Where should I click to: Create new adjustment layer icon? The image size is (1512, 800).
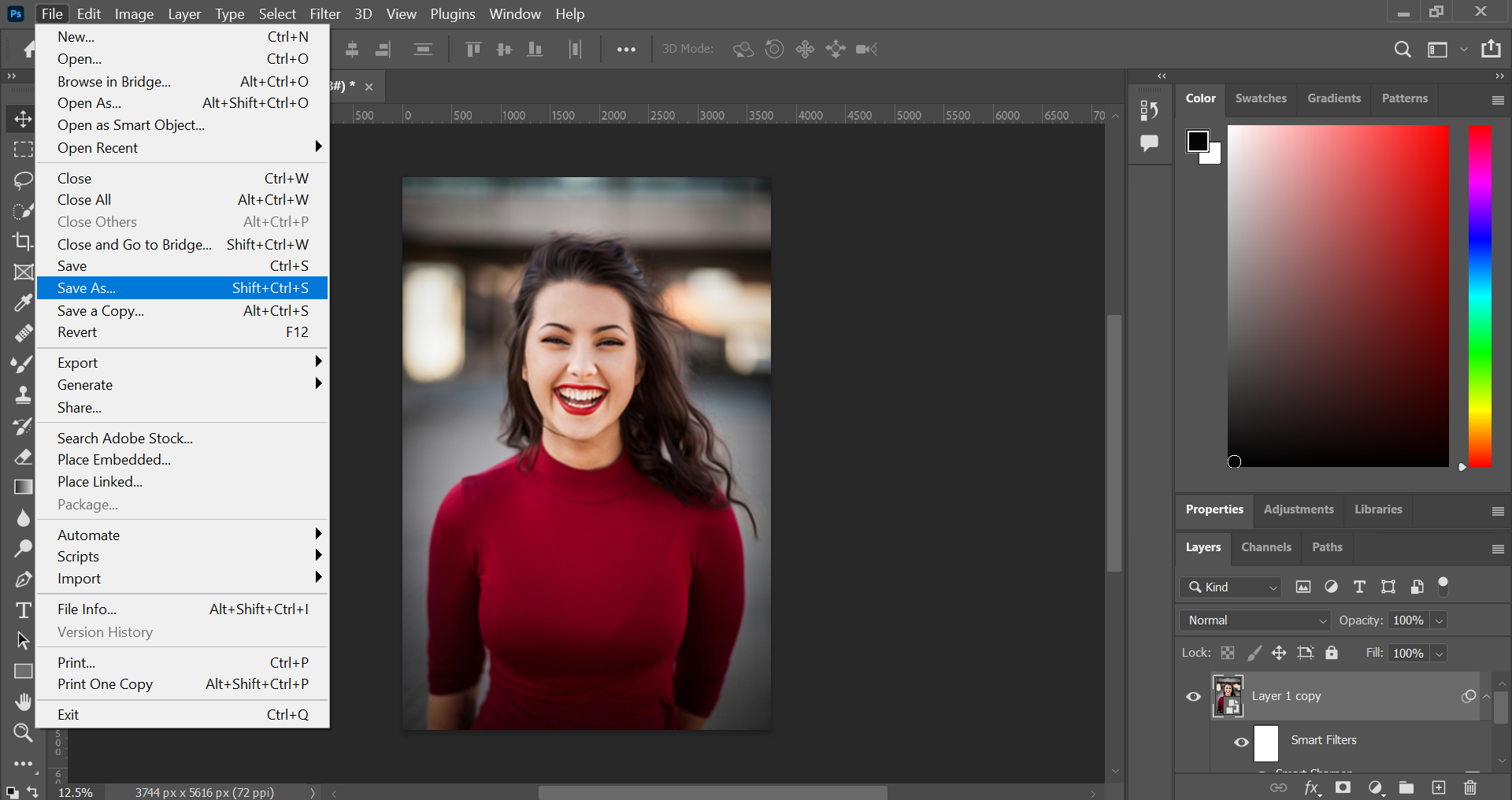pos(1376,787)
